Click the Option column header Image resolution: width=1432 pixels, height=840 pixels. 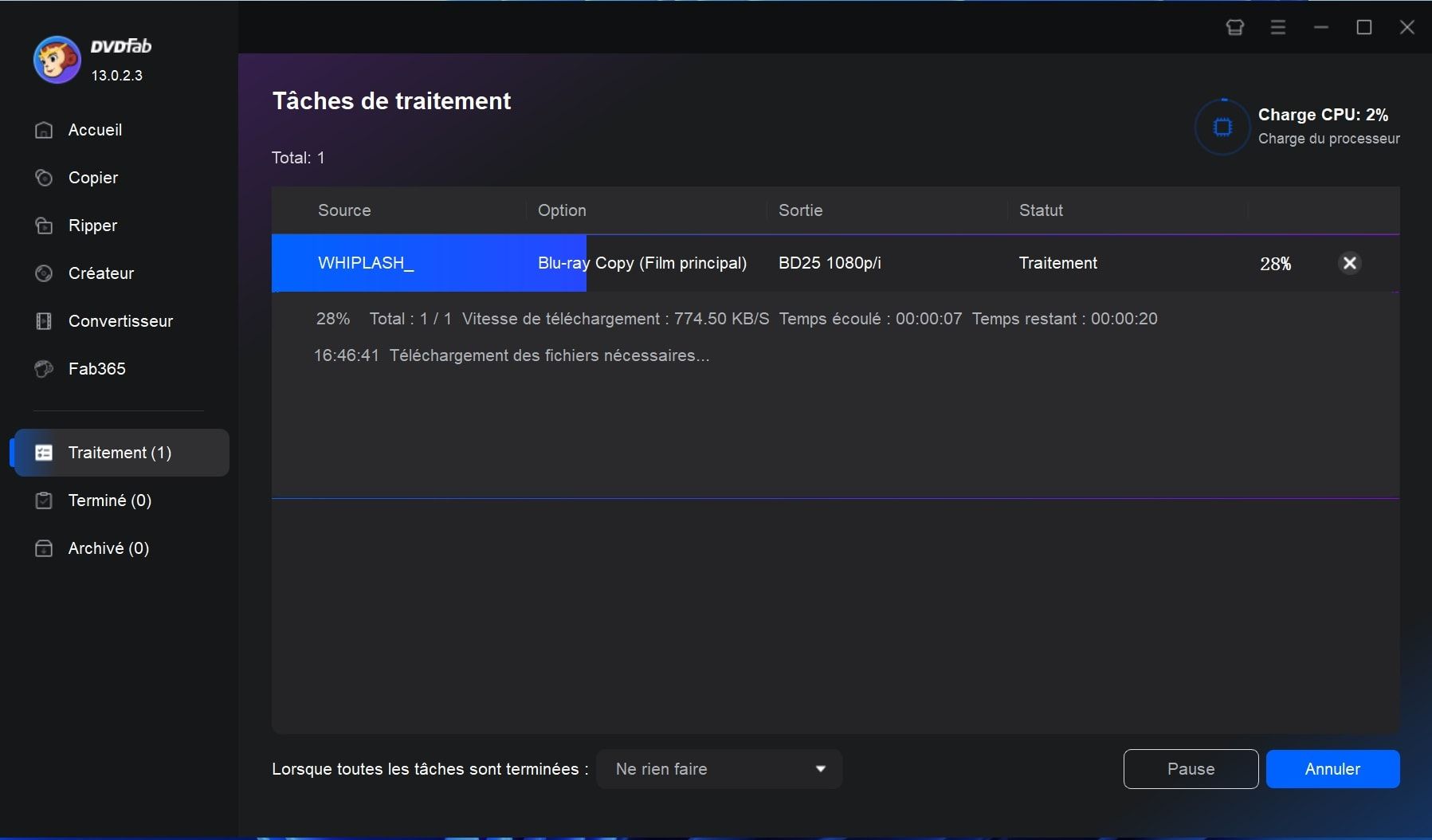pos(562,210)
